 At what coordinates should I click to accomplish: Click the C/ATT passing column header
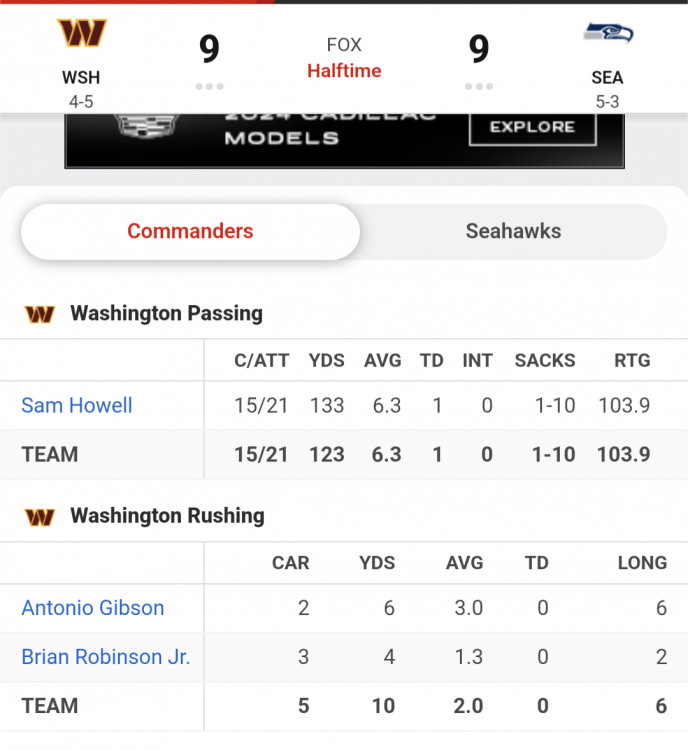(x=261, y=361)
